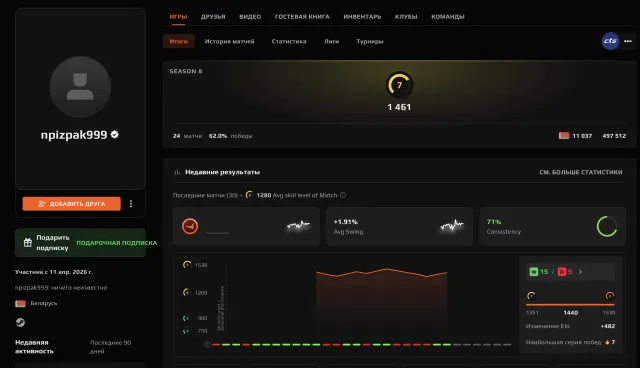The height and width of the screenshot is (368, 640).
Task: Click the info icon after Avg skill level
Action: coord(343,195)
